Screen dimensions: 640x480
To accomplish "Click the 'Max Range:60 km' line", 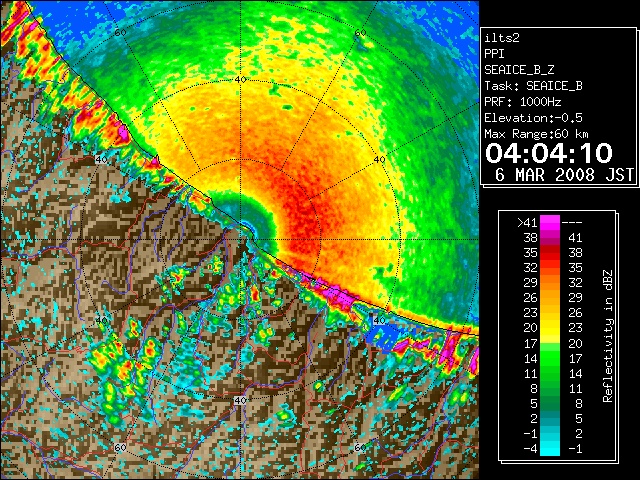I will (x=536, y=134).
